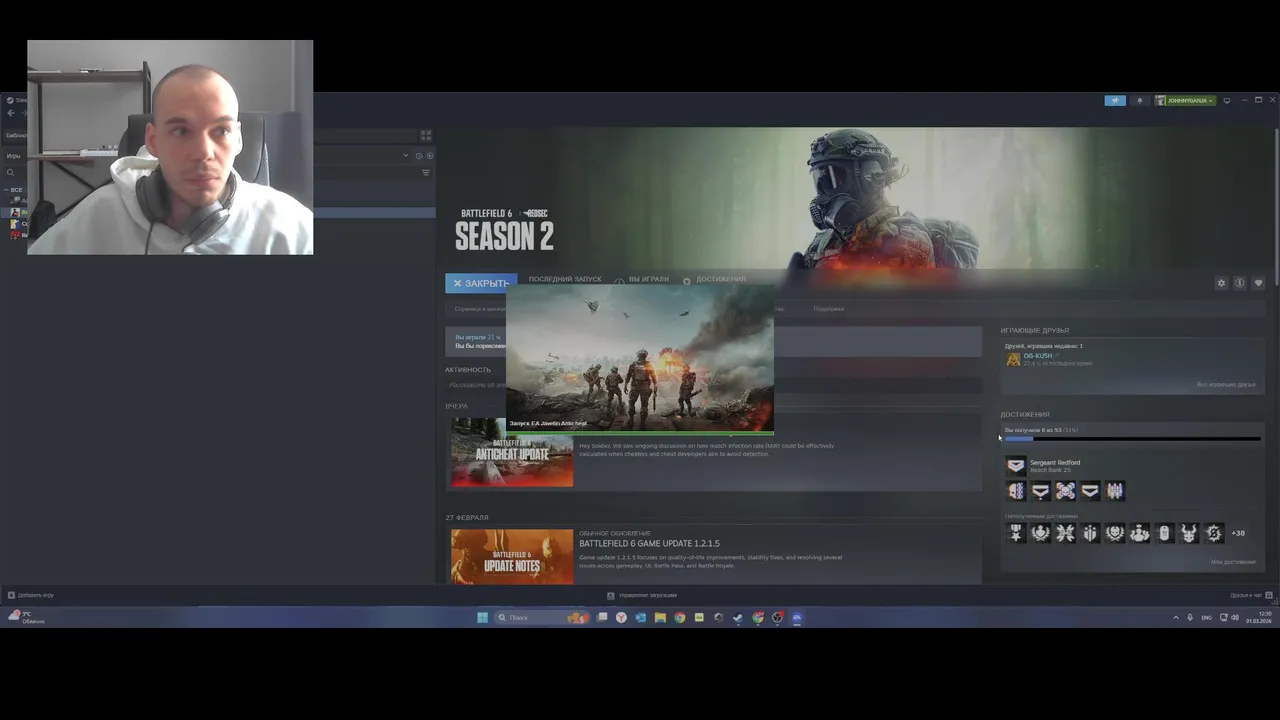Select the fence-like unlocked achievement icon
The width and height of the screenshot is (1280, 720).
coord(1114,490)
